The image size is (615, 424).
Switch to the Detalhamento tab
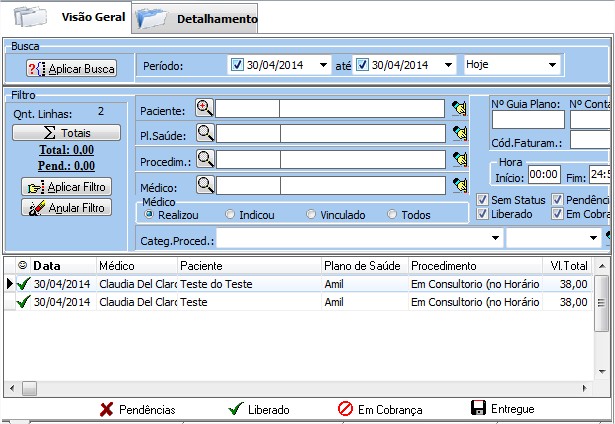tap(198, 18)
